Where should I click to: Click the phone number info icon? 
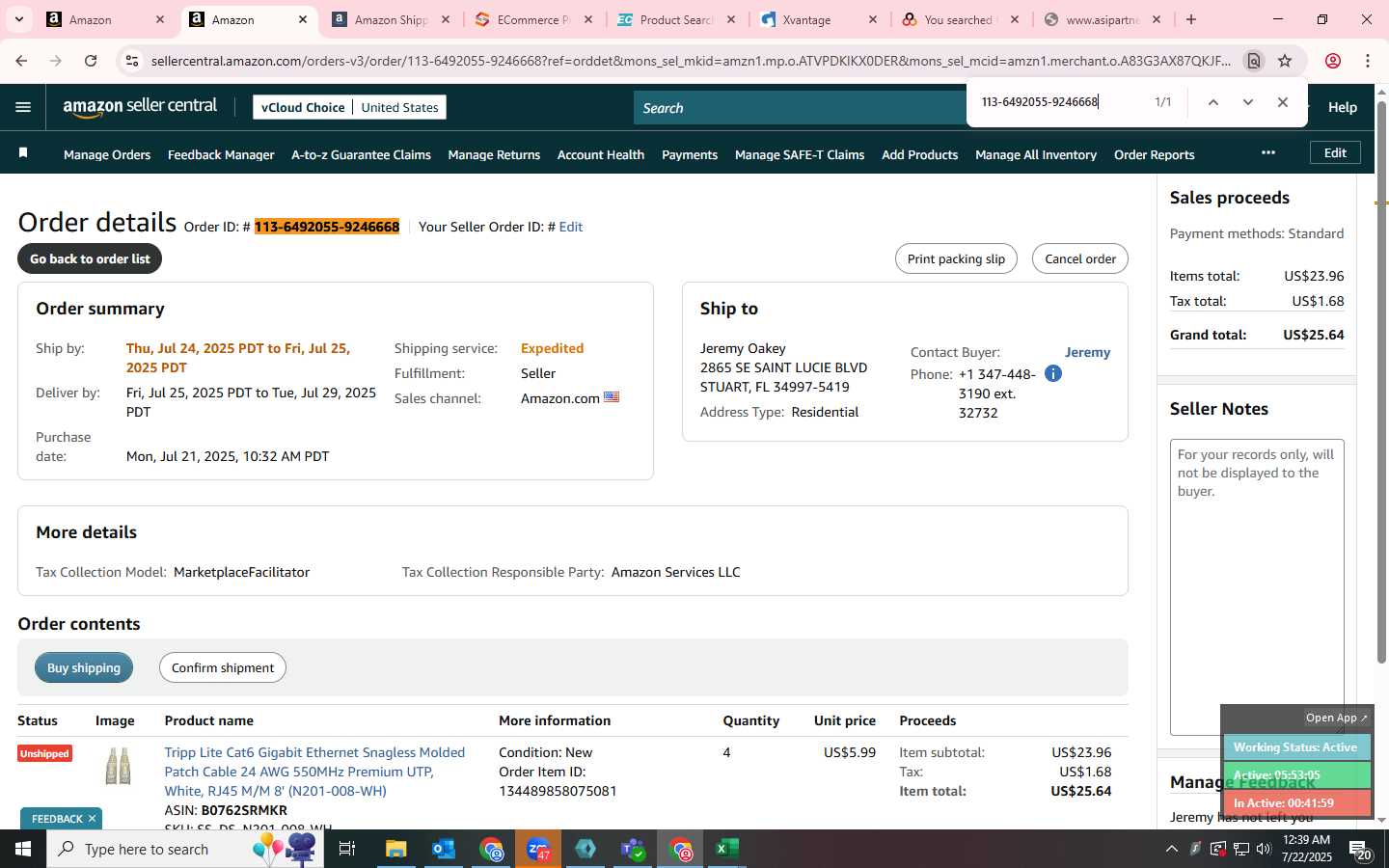tap(1053, 373)
